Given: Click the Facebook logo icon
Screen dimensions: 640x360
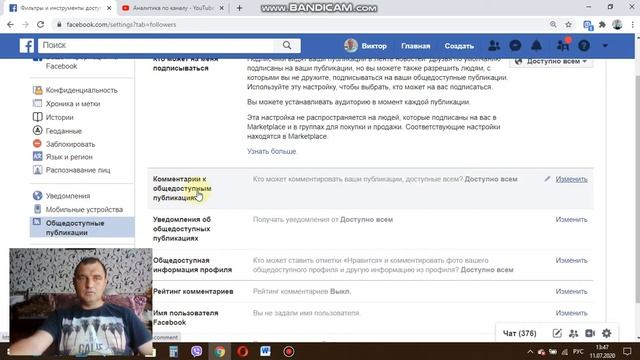Looking at the screenshot, I should 27,45.
